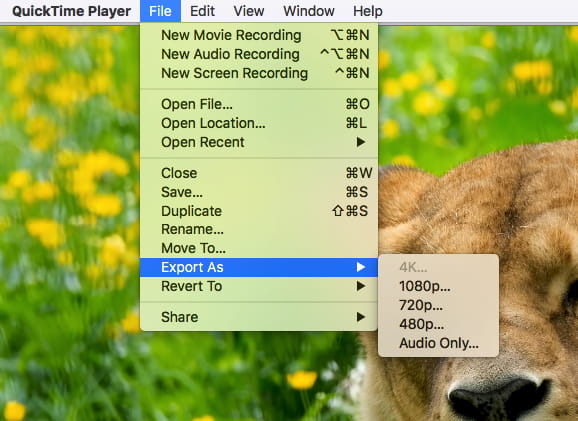Open the Edit menu

[x=202, y=11]
